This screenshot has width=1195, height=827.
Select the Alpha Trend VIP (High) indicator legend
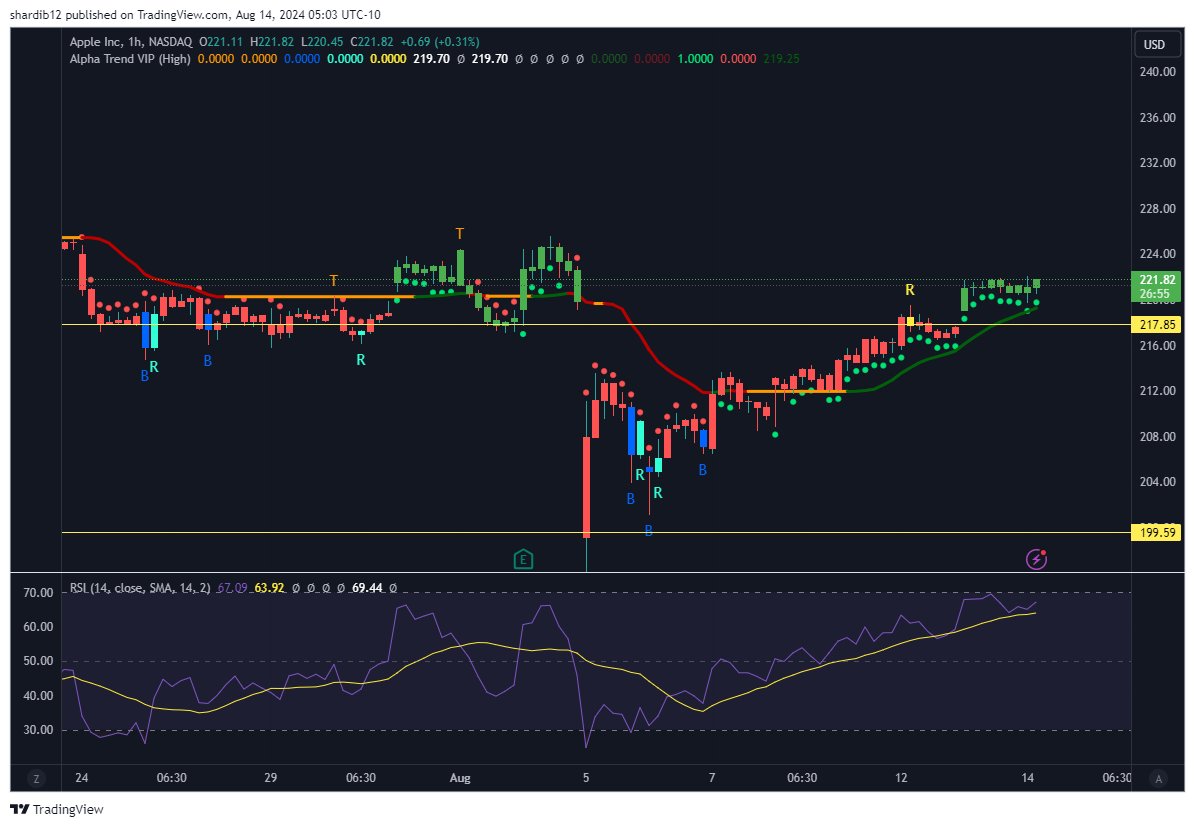pos(130,59)
